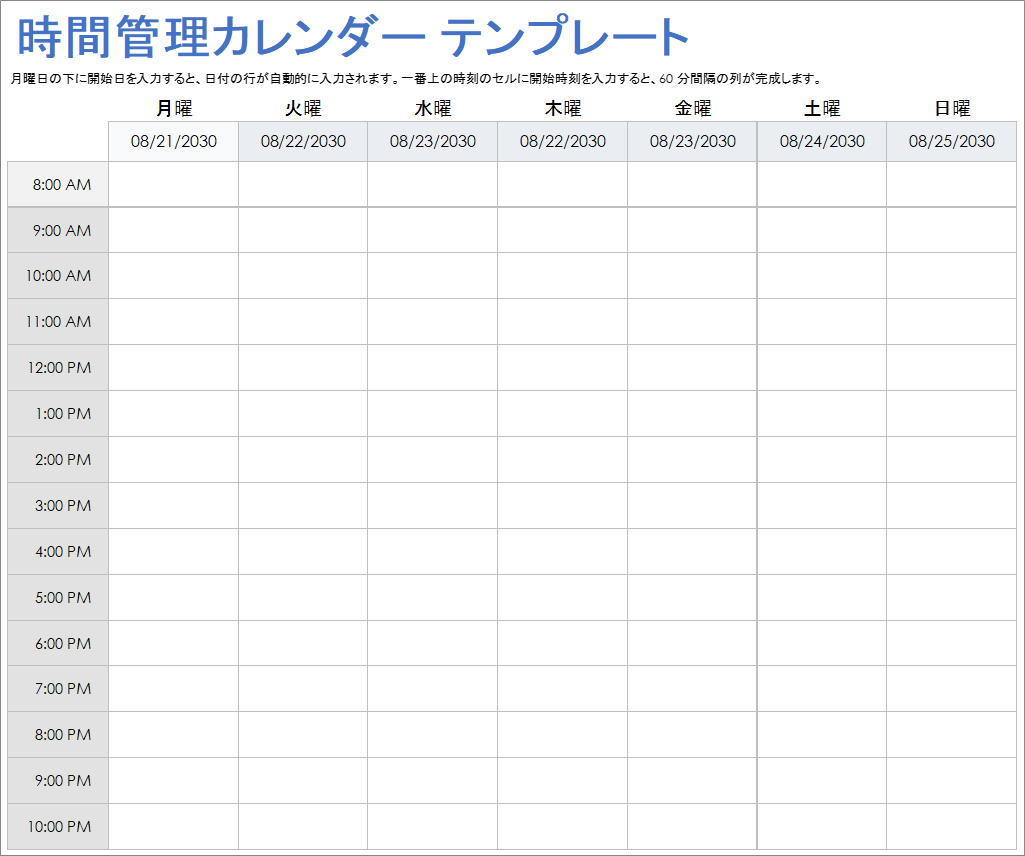
Task: Select the 08/24/2030 date cell
Action: [x=822, y=141]
